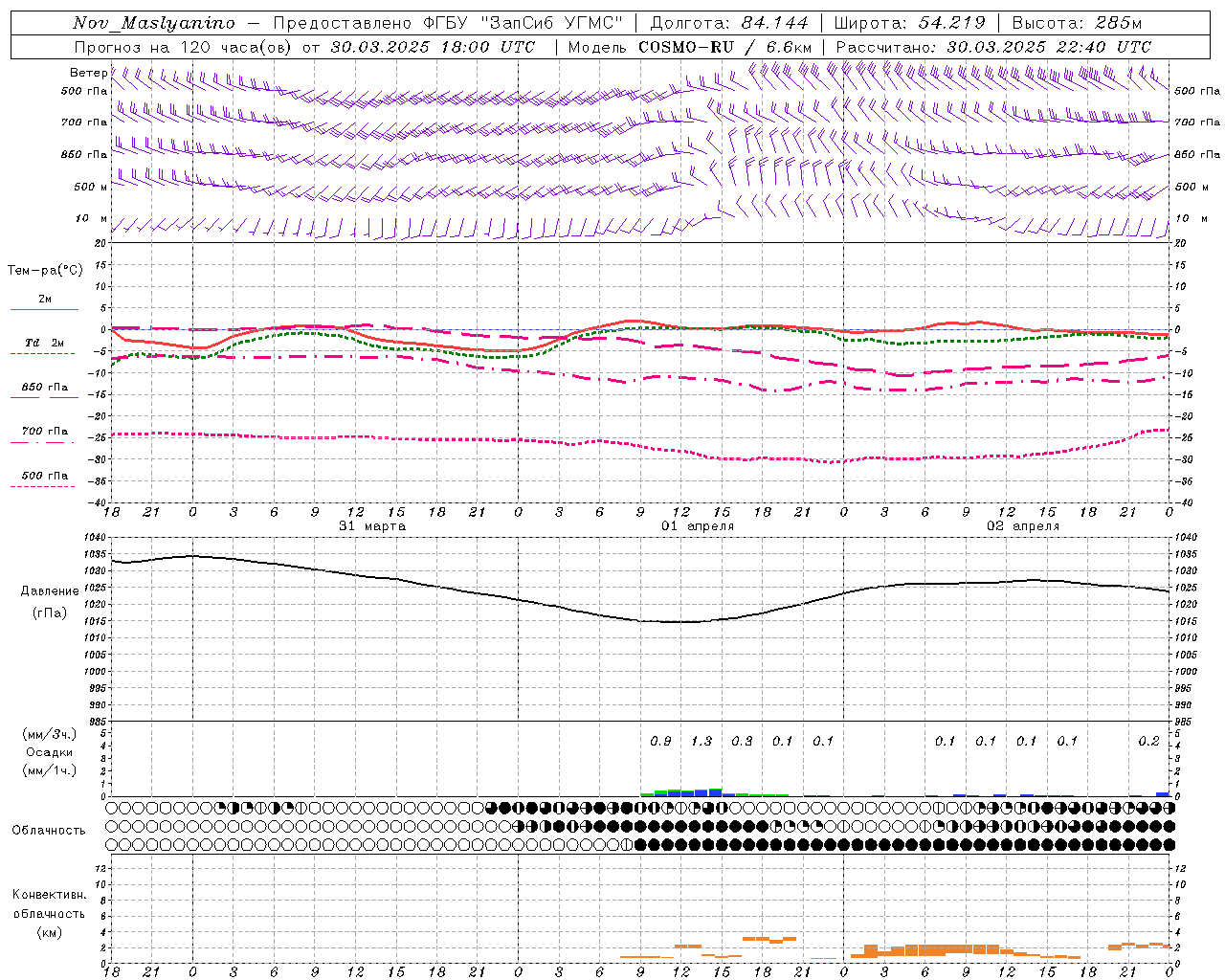The image size is (1225, 980).
Task: Select the 'Широта: 54.219' latitude value
Action: tap(909, 23)
